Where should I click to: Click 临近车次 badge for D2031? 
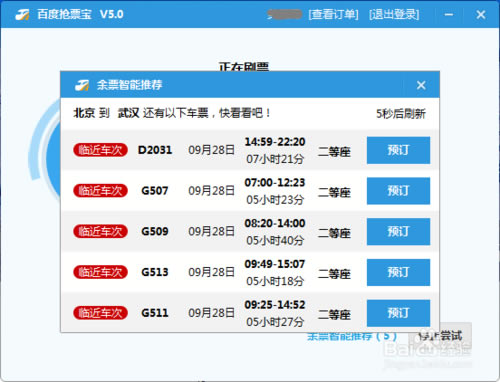[100, 150]
